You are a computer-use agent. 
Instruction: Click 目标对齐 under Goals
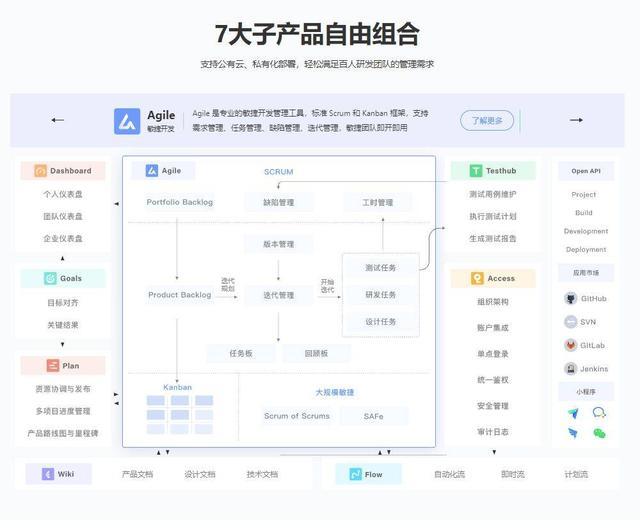pos(63,302)
